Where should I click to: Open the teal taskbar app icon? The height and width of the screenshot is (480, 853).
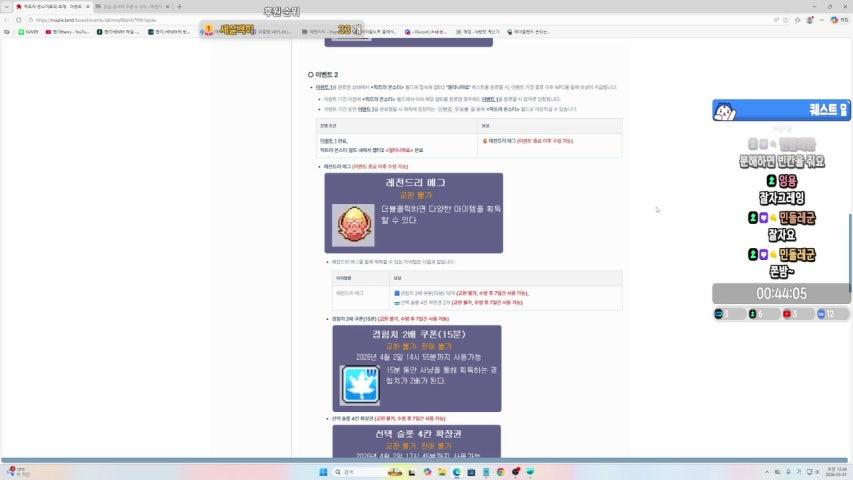click(530, 472)
